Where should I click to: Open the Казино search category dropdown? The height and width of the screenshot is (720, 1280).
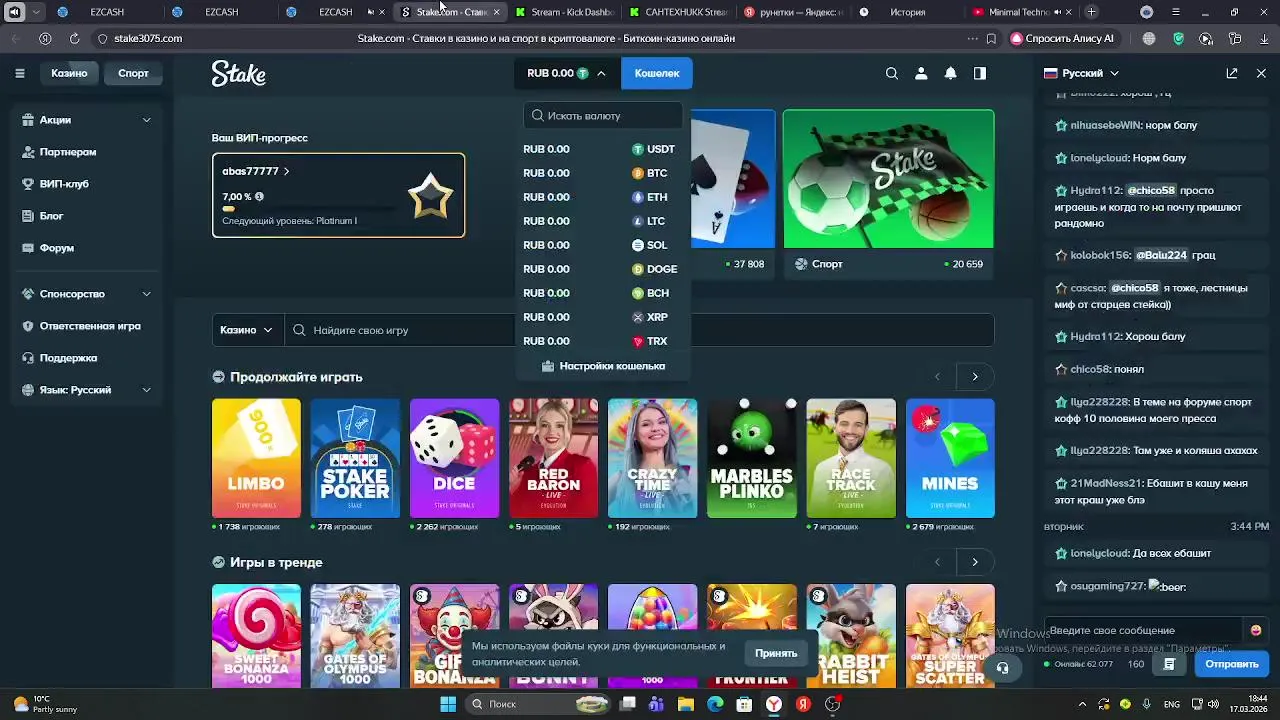(247, 330)
